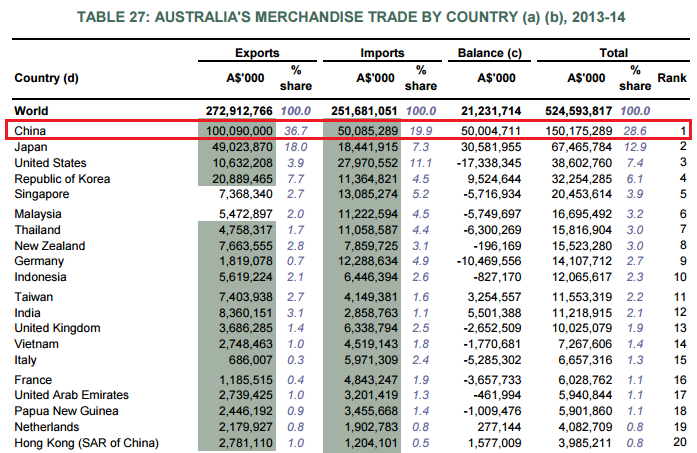Click Japan's total share 12.9
Viewport: 697px width, 453px height.
click(635, 147)
